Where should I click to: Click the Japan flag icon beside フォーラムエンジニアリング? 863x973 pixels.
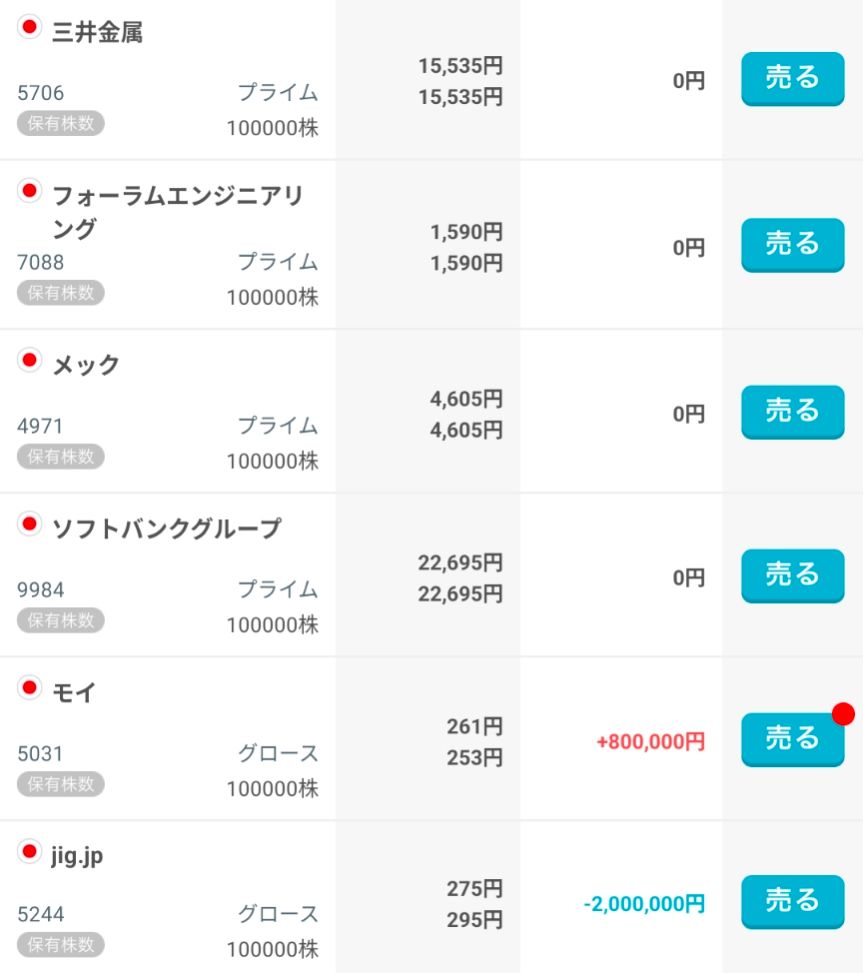29,191
